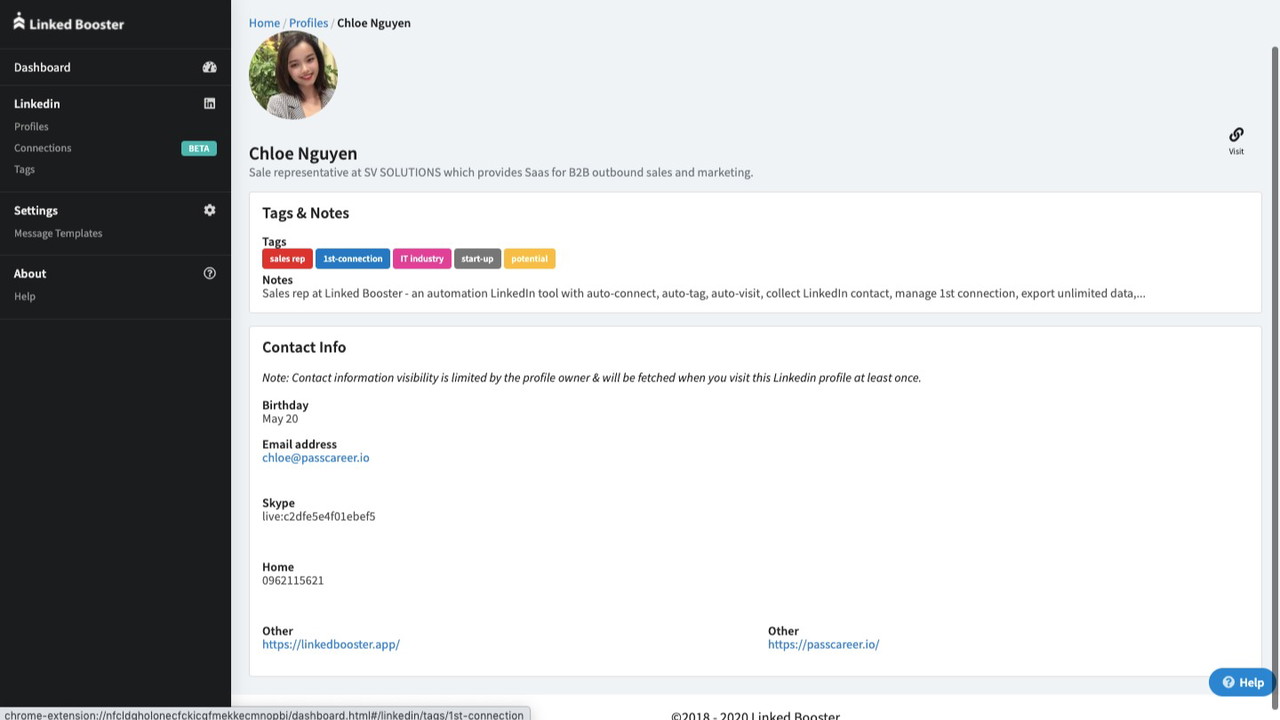Click Chloe Nguyen's profile photo
Viewport: 1280px width, 720px height.
tap(293, 75)
